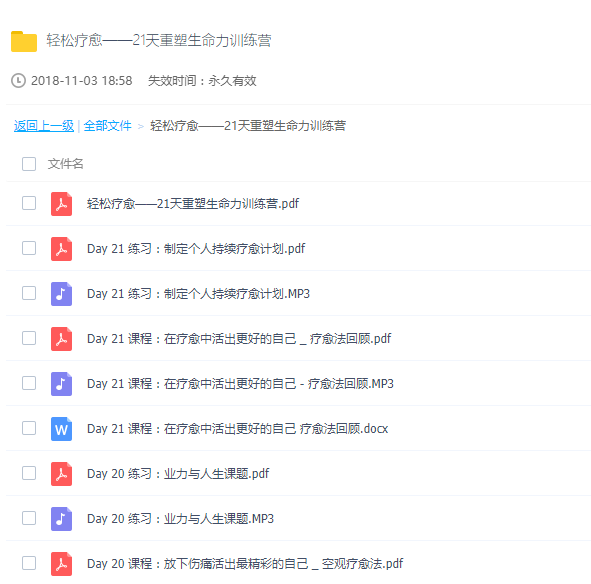Open Day 20 练习：业力与人生课题.pdf
The width and height of the screenshot is (591, 584).
pos(178,474)
